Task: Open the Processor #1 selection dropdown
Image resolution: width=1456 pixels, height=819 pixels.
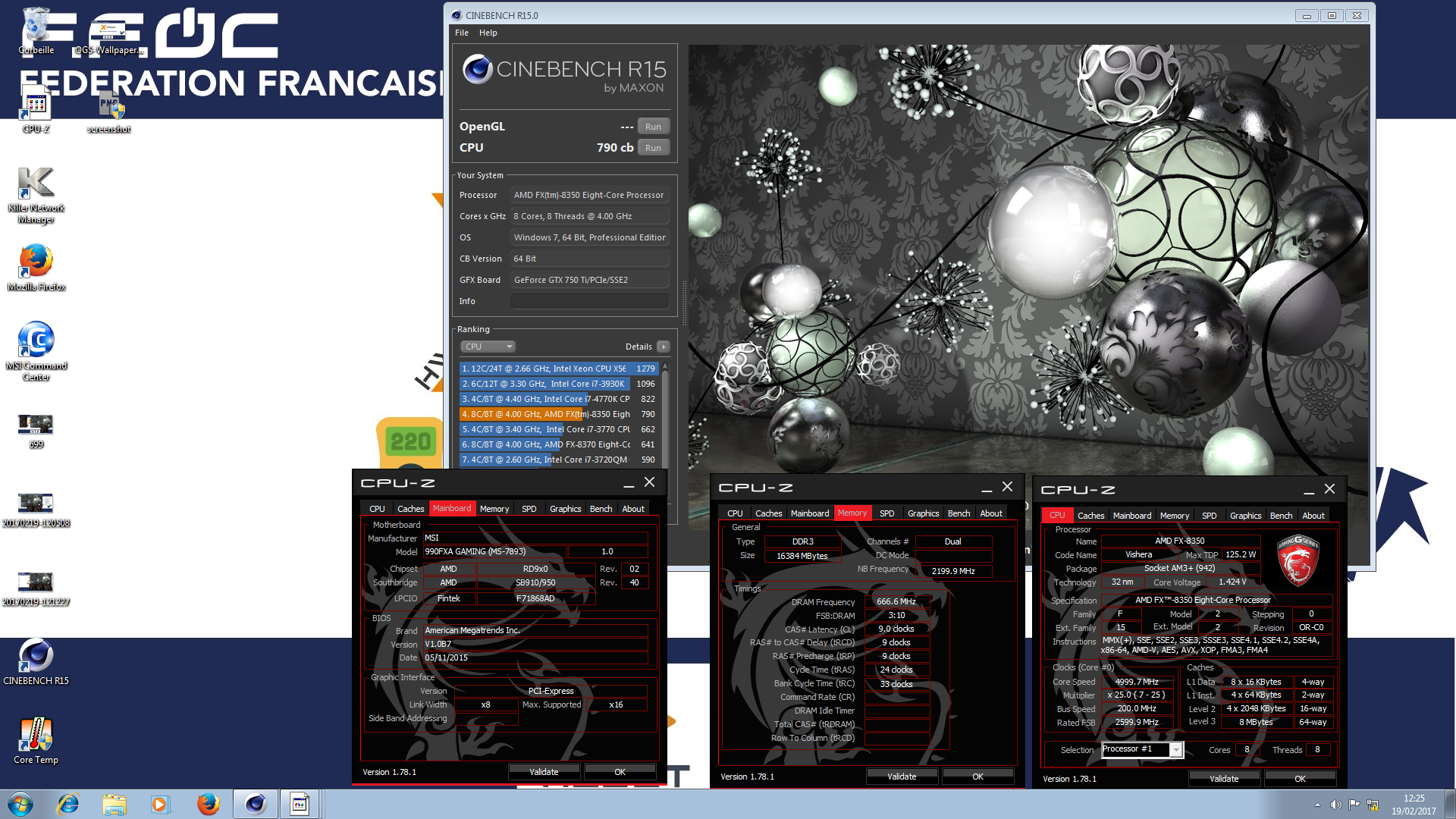Action: [x=1141, y=750]
